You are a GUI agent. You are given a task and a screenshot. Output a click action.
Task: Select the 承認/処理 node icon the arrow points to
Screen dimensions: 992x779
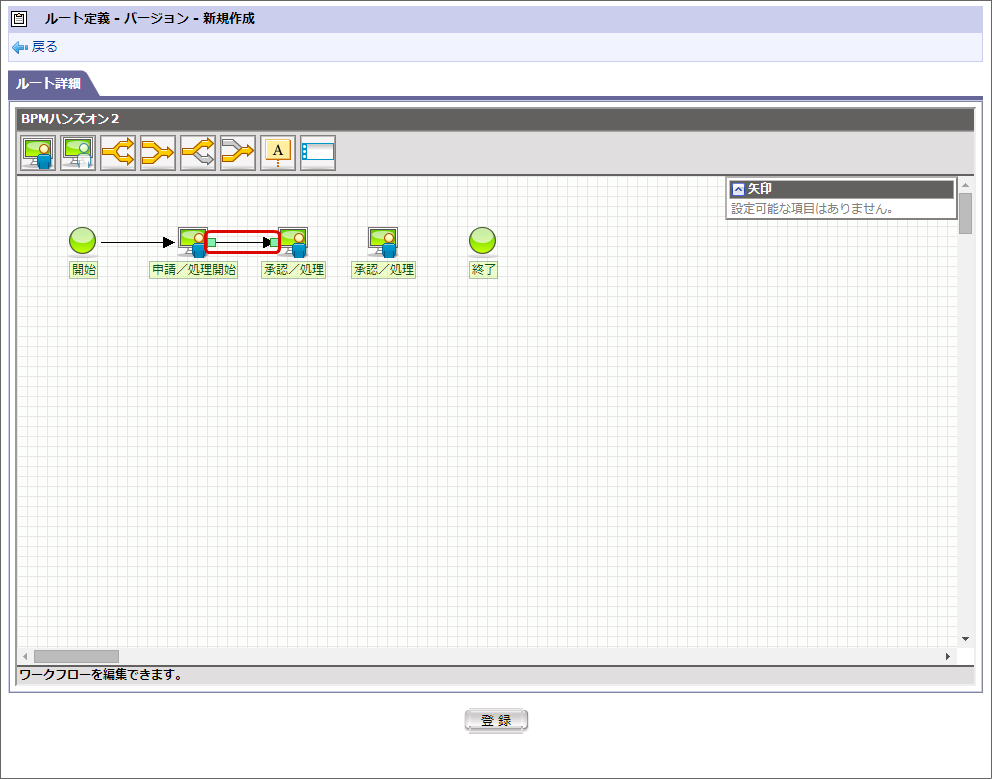point(294,242)
